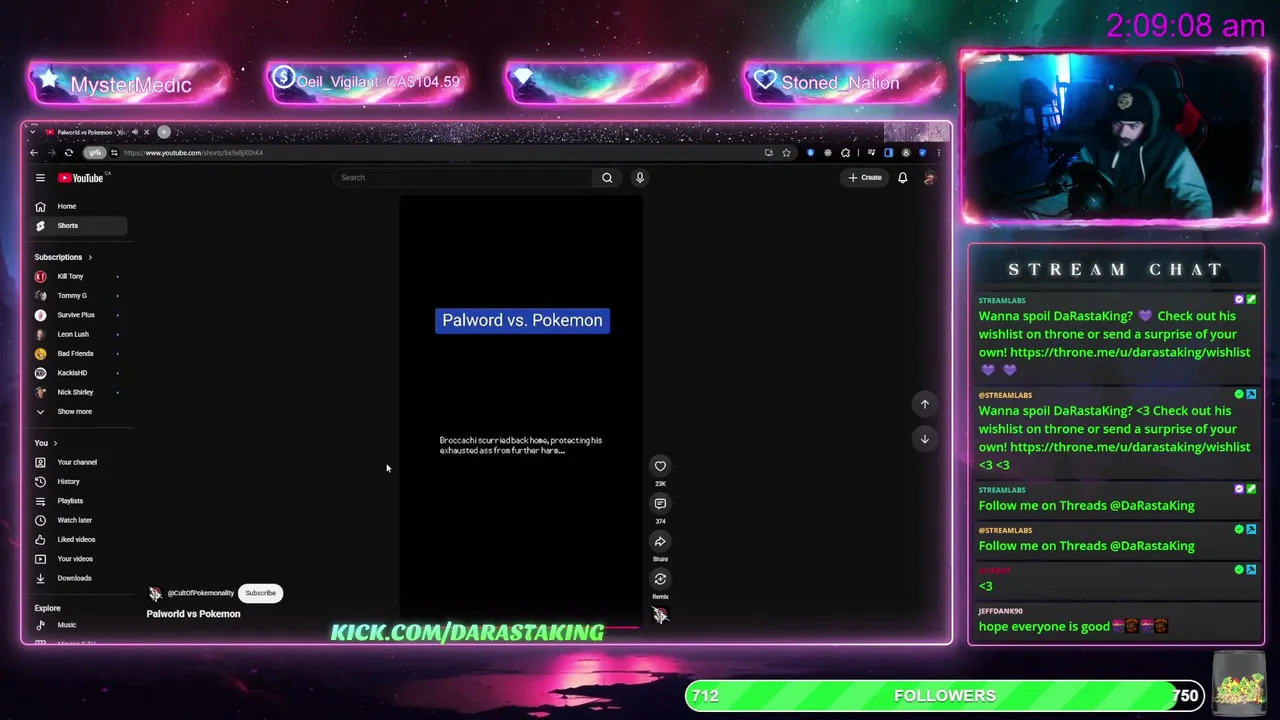The image size is (1280, 720).
Task: Open the @CultOfPokemonality channel link
Action: [200, 593]
